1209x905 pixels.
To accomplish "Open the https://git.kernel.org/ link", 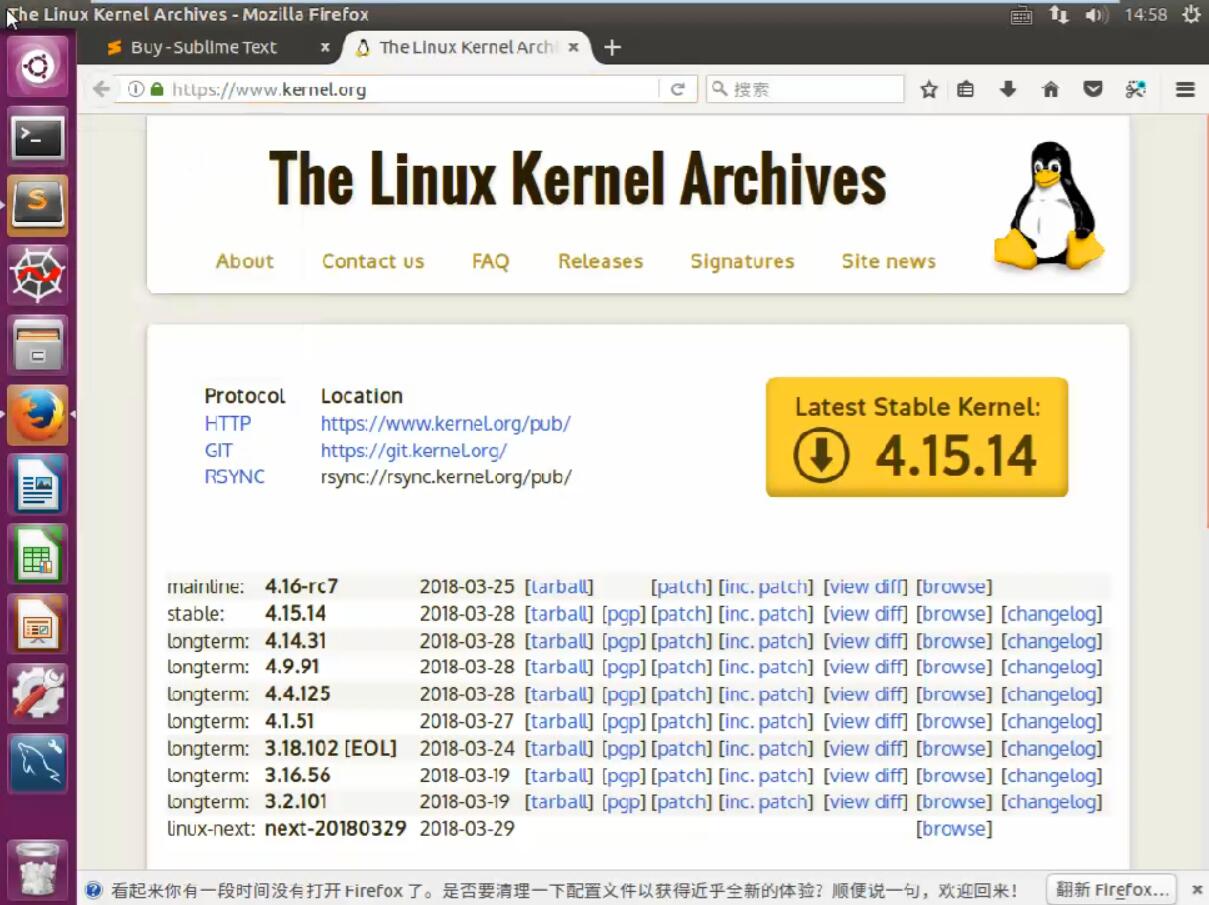I will pyautogui.click(x=413, y=450).
